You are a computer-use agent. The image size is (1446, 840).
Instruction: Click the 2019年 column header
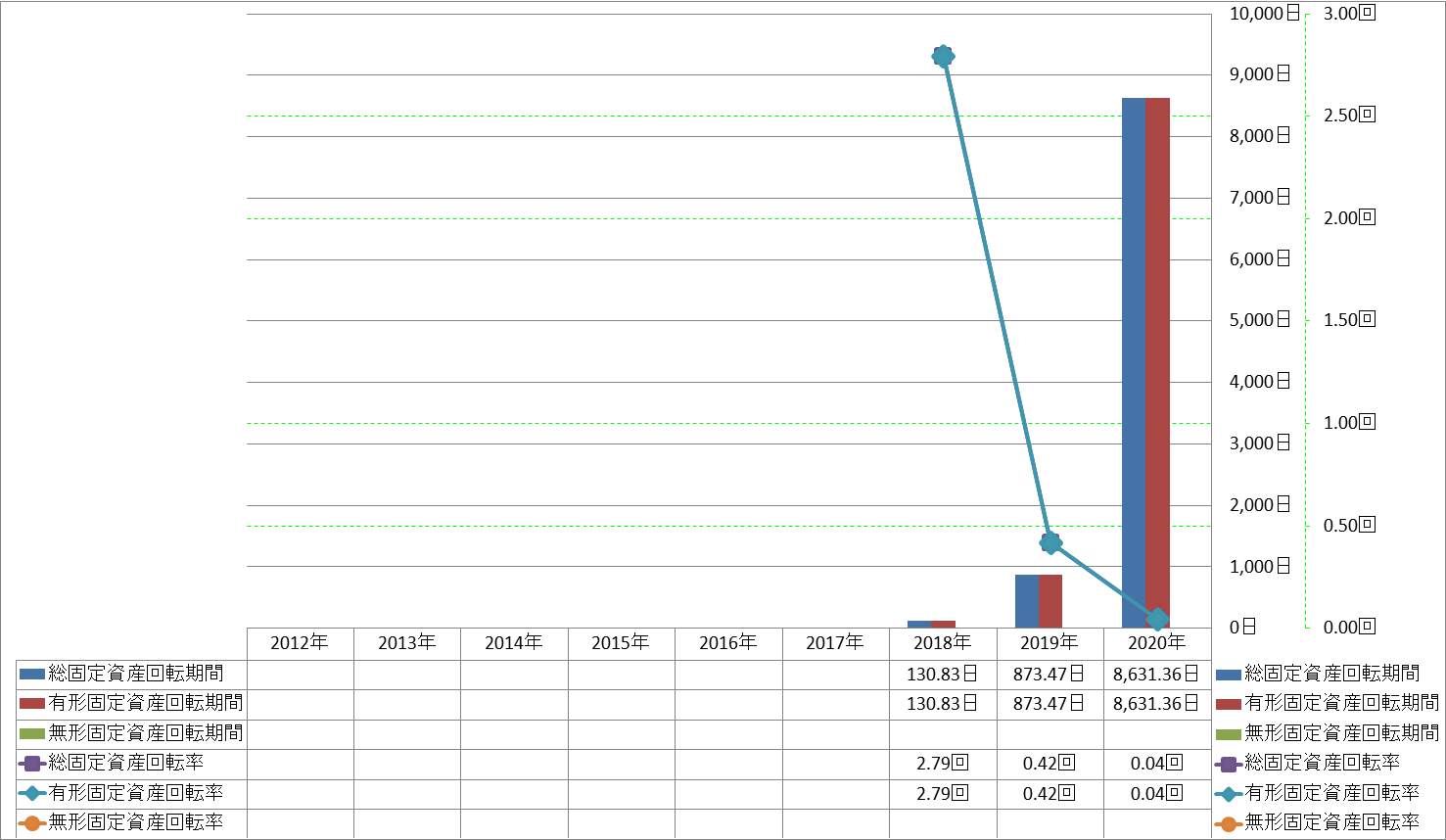tap(1050, 643)
